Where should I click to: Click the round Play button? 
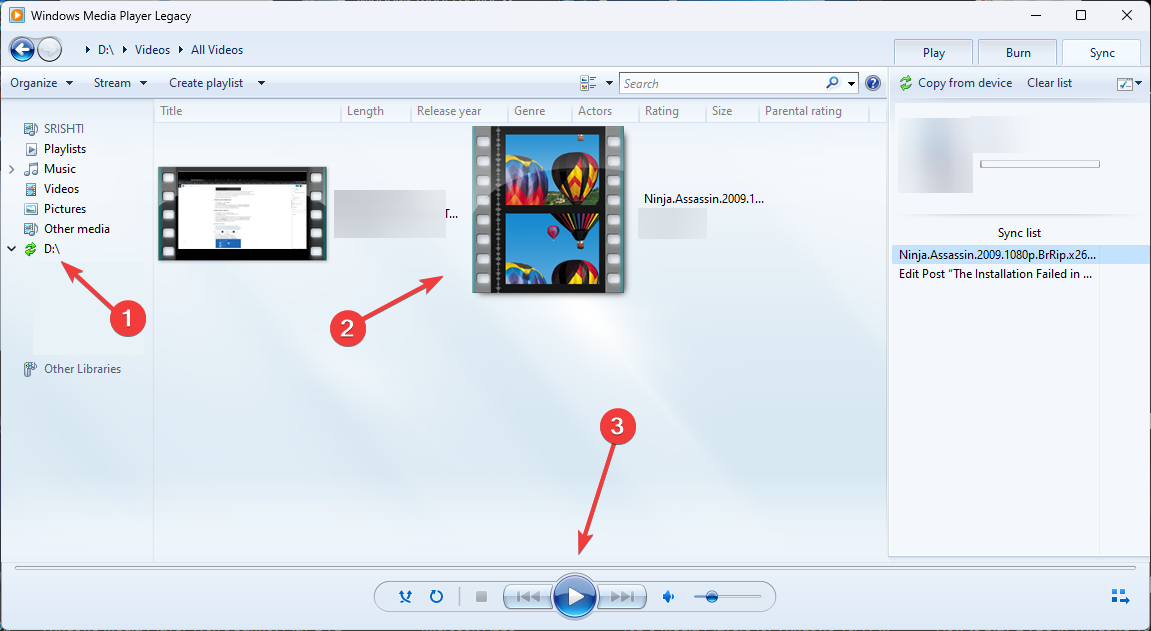tap(576, 597)
